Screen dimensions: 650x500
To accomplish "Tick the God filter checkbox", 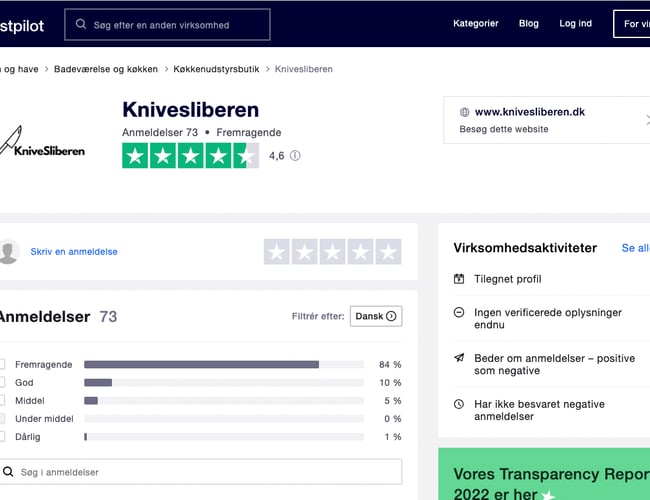I will tap(2, 382).
